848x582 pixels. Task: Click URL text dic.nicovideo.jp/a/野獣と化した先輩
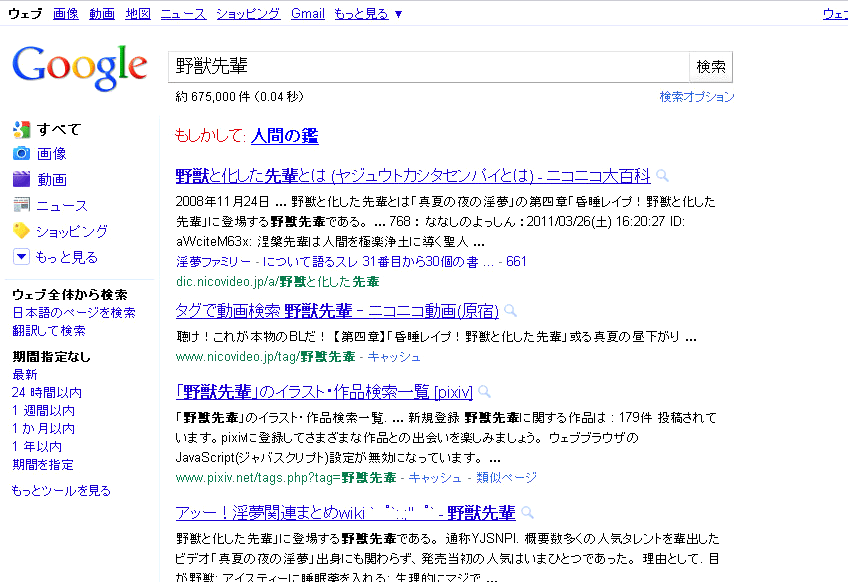click(277, 282)
